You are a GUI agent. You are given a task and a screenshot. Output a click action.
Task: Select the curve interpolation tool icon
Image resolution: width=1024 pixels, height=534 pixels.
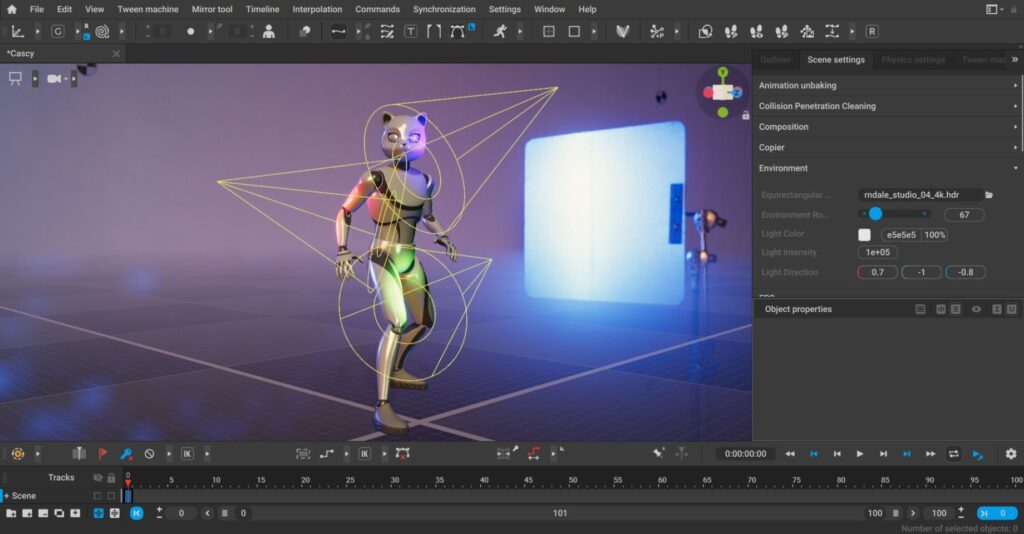click(x=338, y=31)
